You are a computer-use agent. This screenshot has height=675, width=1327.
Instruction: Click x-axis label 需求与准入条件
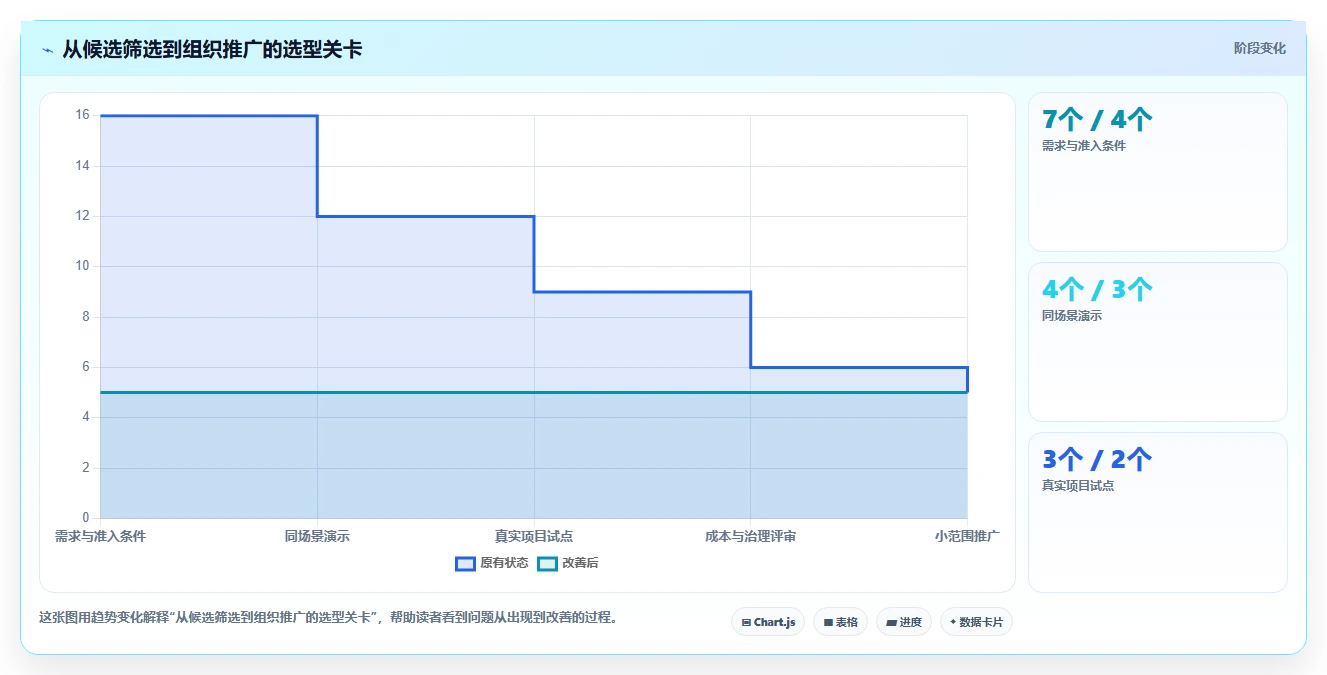(x=100, y=536)
